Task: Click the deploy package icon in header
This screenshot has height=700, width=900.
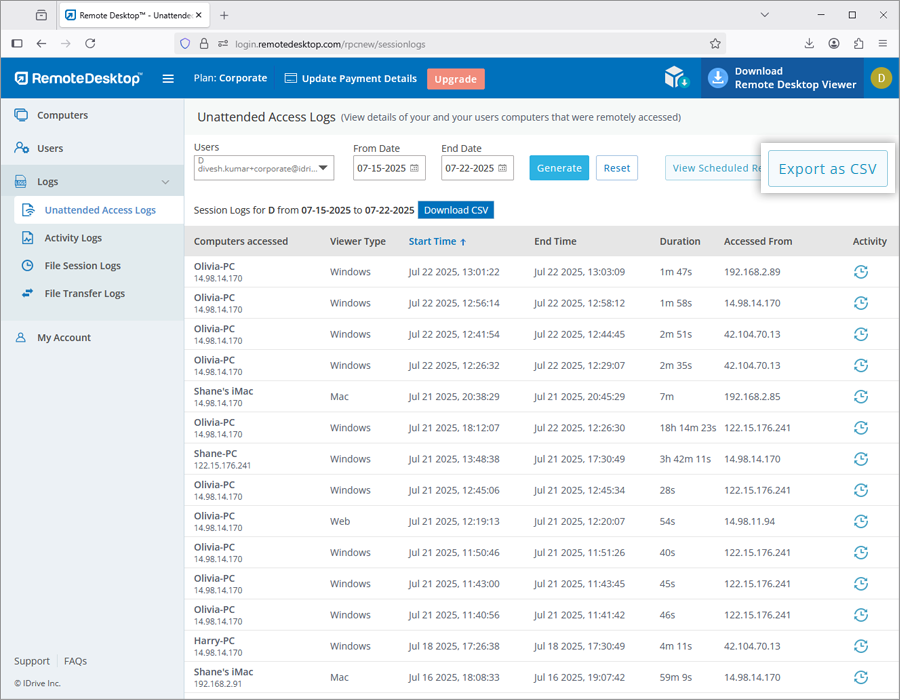Action: pos(677,78)
